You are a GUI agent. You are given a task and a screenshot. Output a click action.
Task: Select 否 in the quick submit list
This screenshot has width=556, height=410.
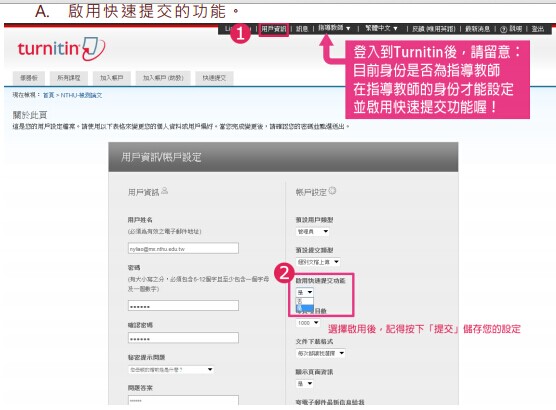(305, 301)
